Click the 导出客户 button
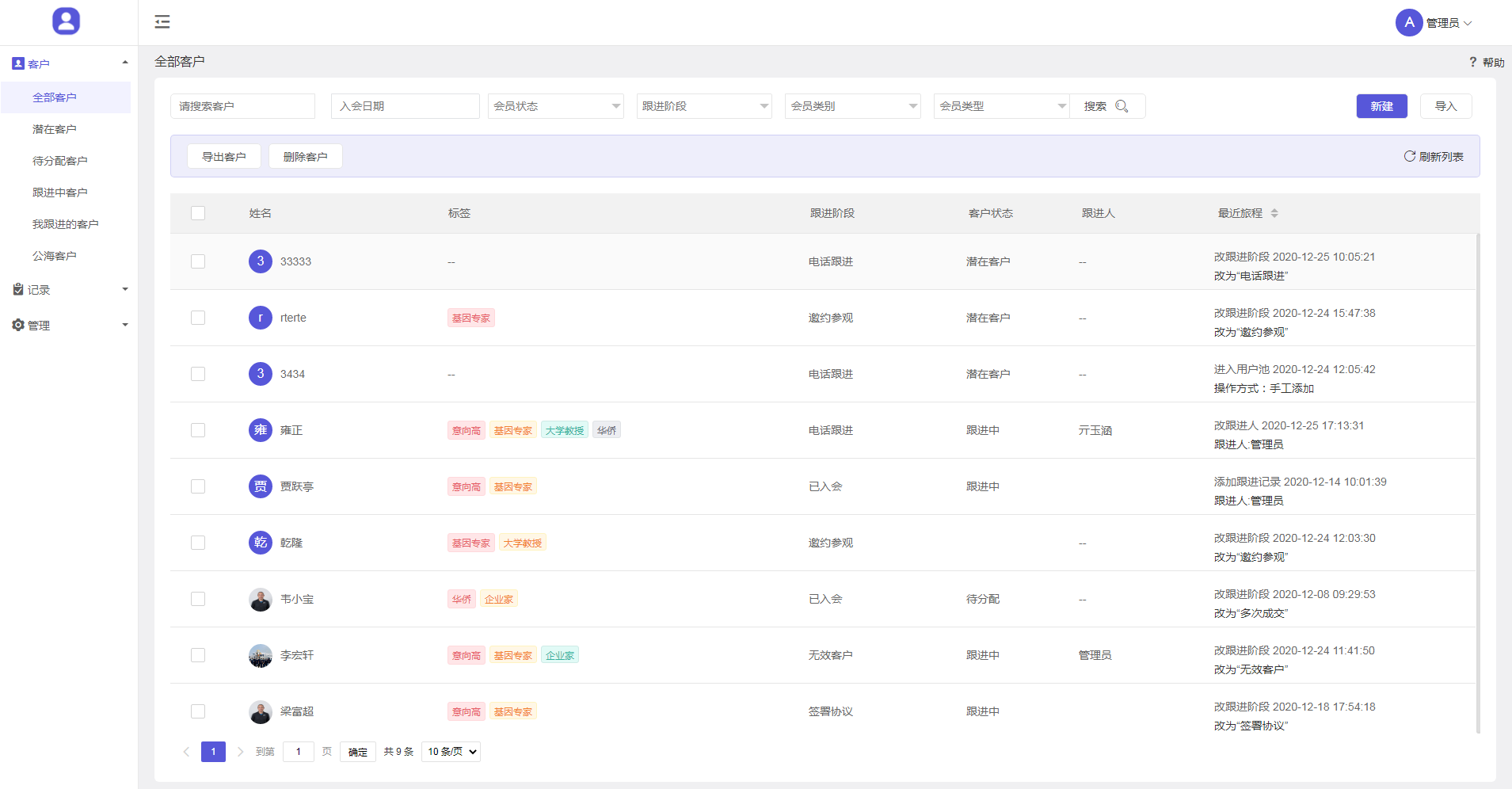The image size is (1512, 789). coord(224,157)
